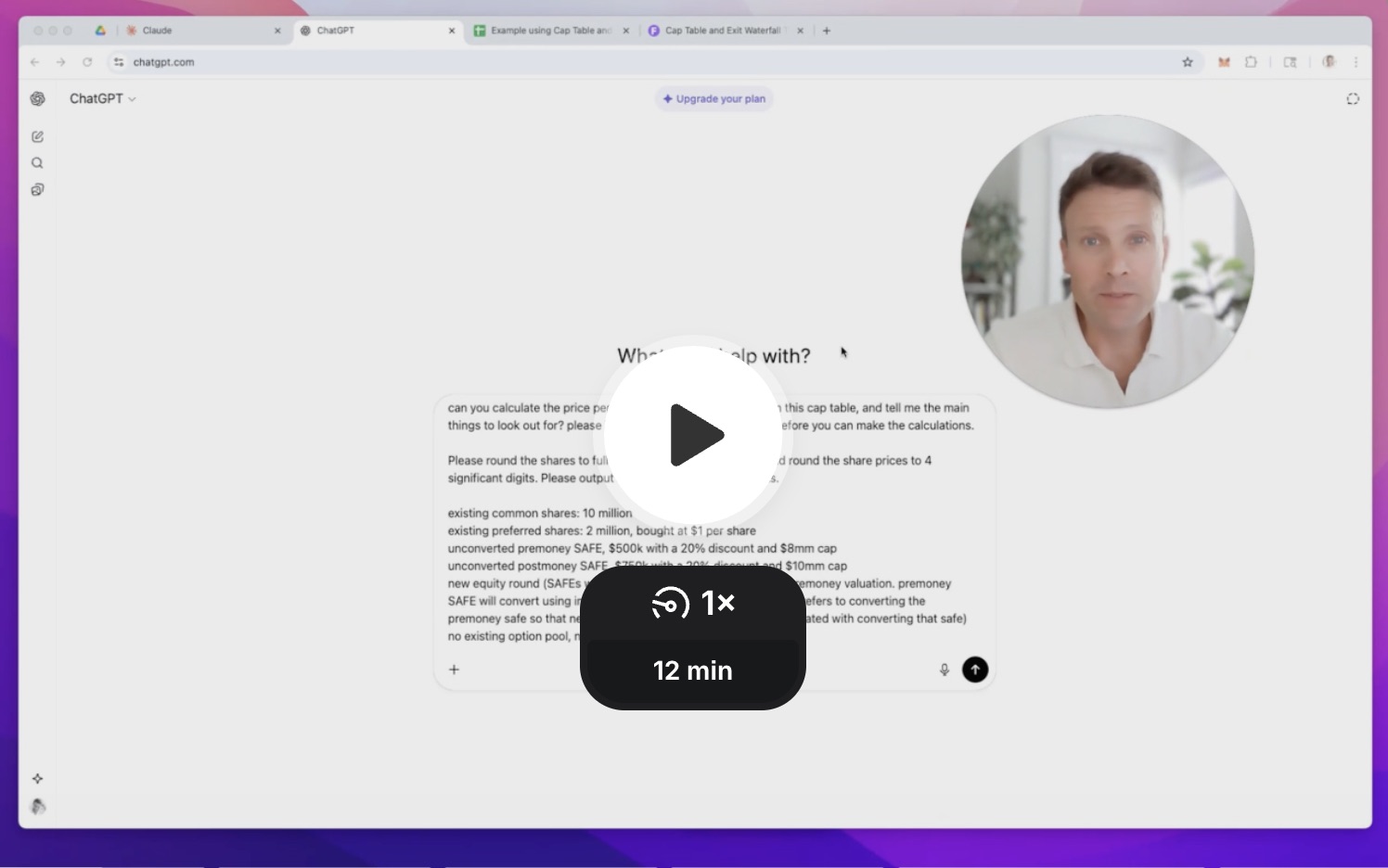The height and width of the screenshot is (868, 1388).
Task: Switch to Example using Cap Table tab
Action: point(549,31)
